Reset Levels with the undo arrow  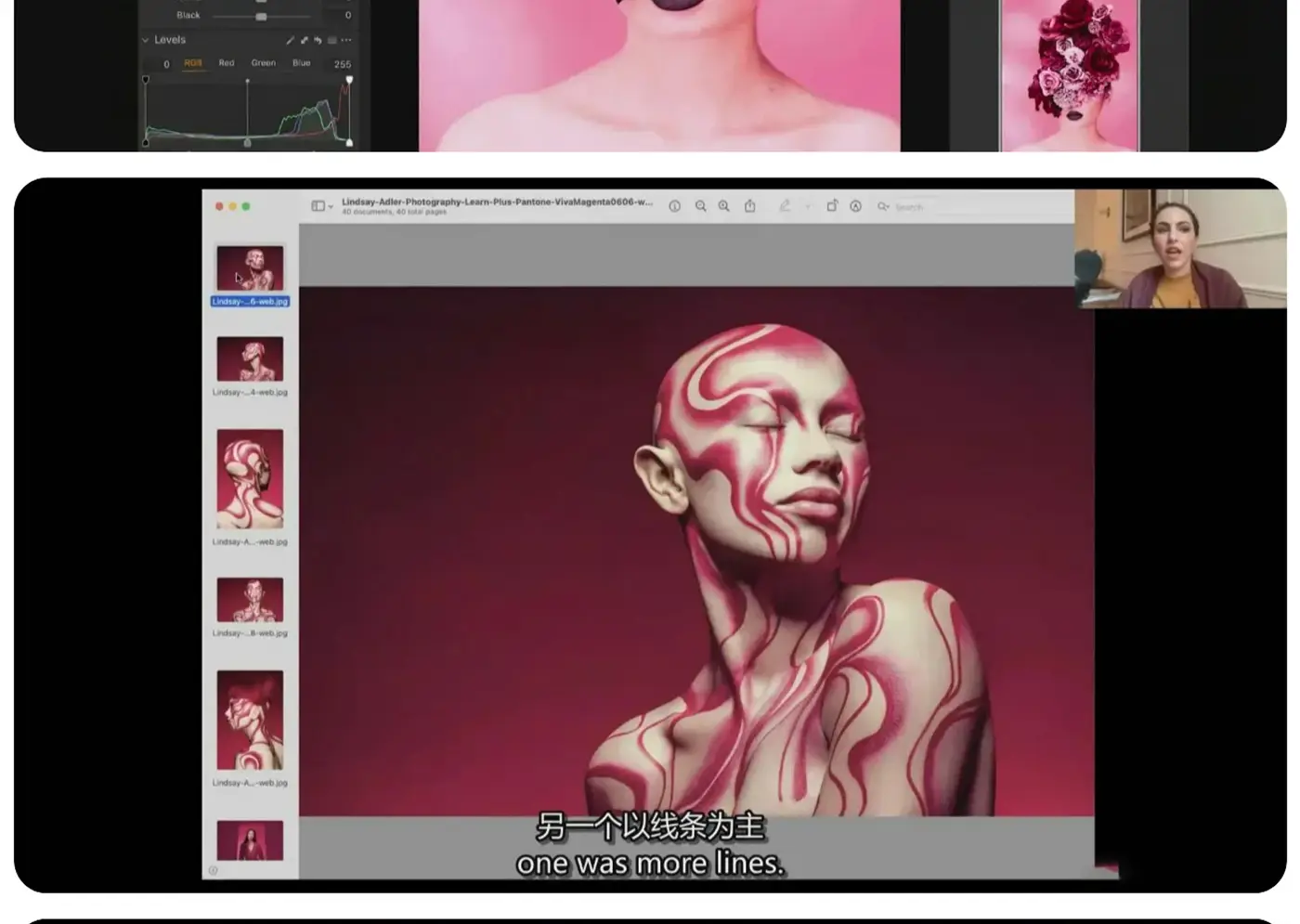click(x=318, y=40)
